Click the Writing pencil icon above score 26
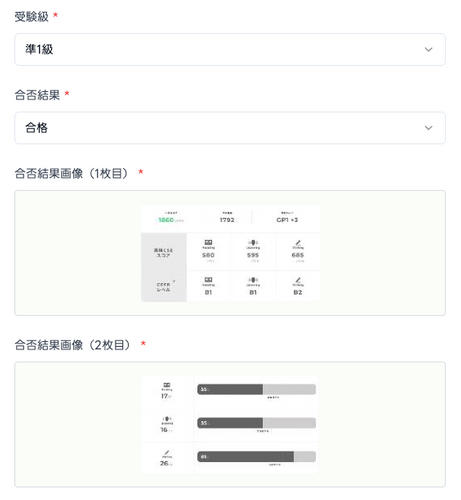This screenshot has width=461, height=500. (x=167, y=452)
